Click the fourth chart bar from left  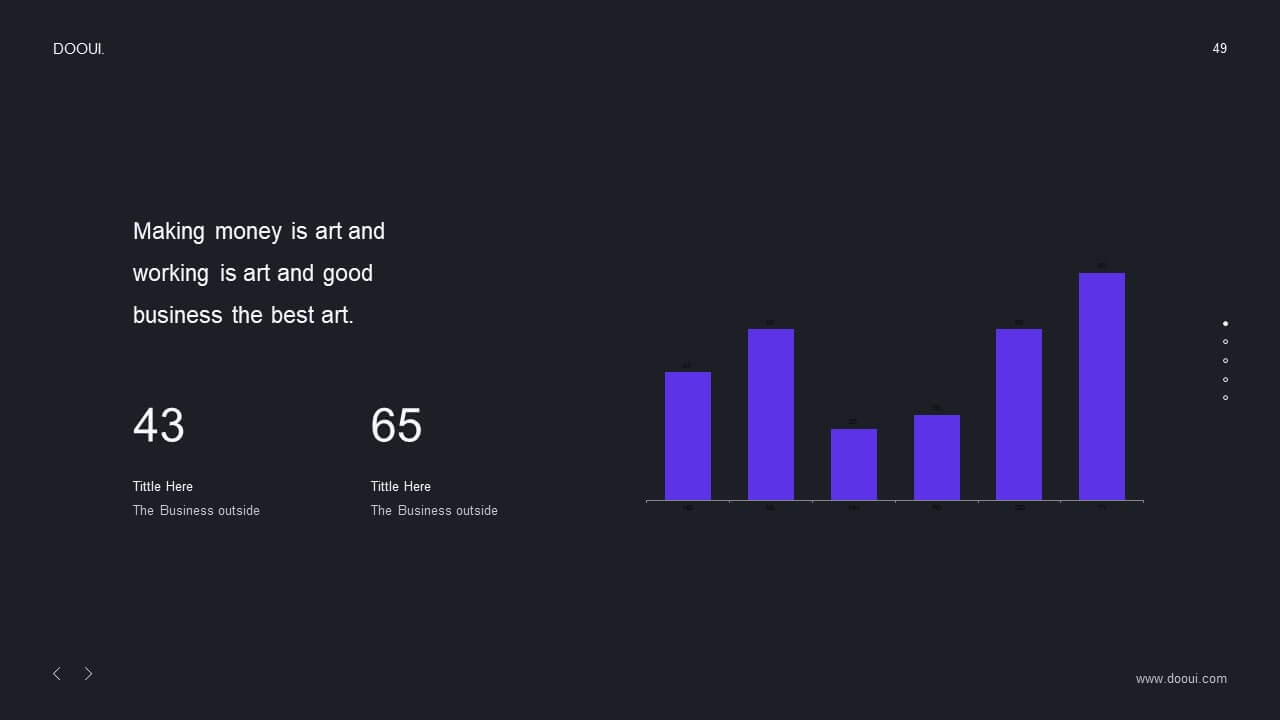[x=937, y=457]
